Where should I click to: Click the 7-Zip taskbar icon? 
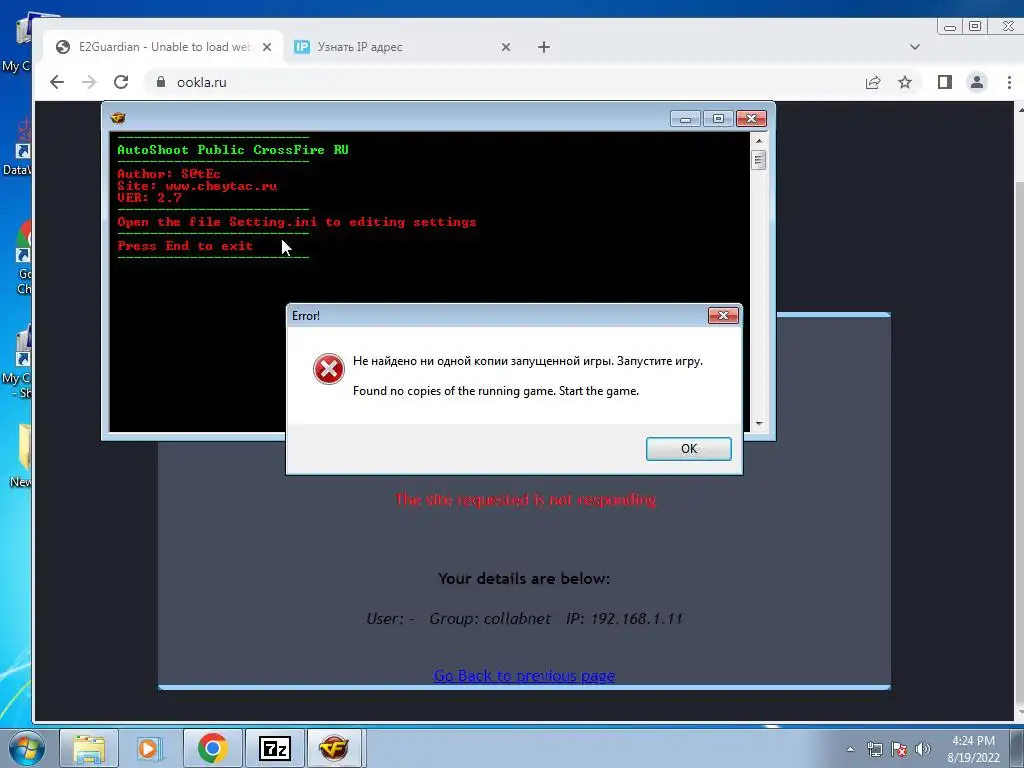click(274, 748)
